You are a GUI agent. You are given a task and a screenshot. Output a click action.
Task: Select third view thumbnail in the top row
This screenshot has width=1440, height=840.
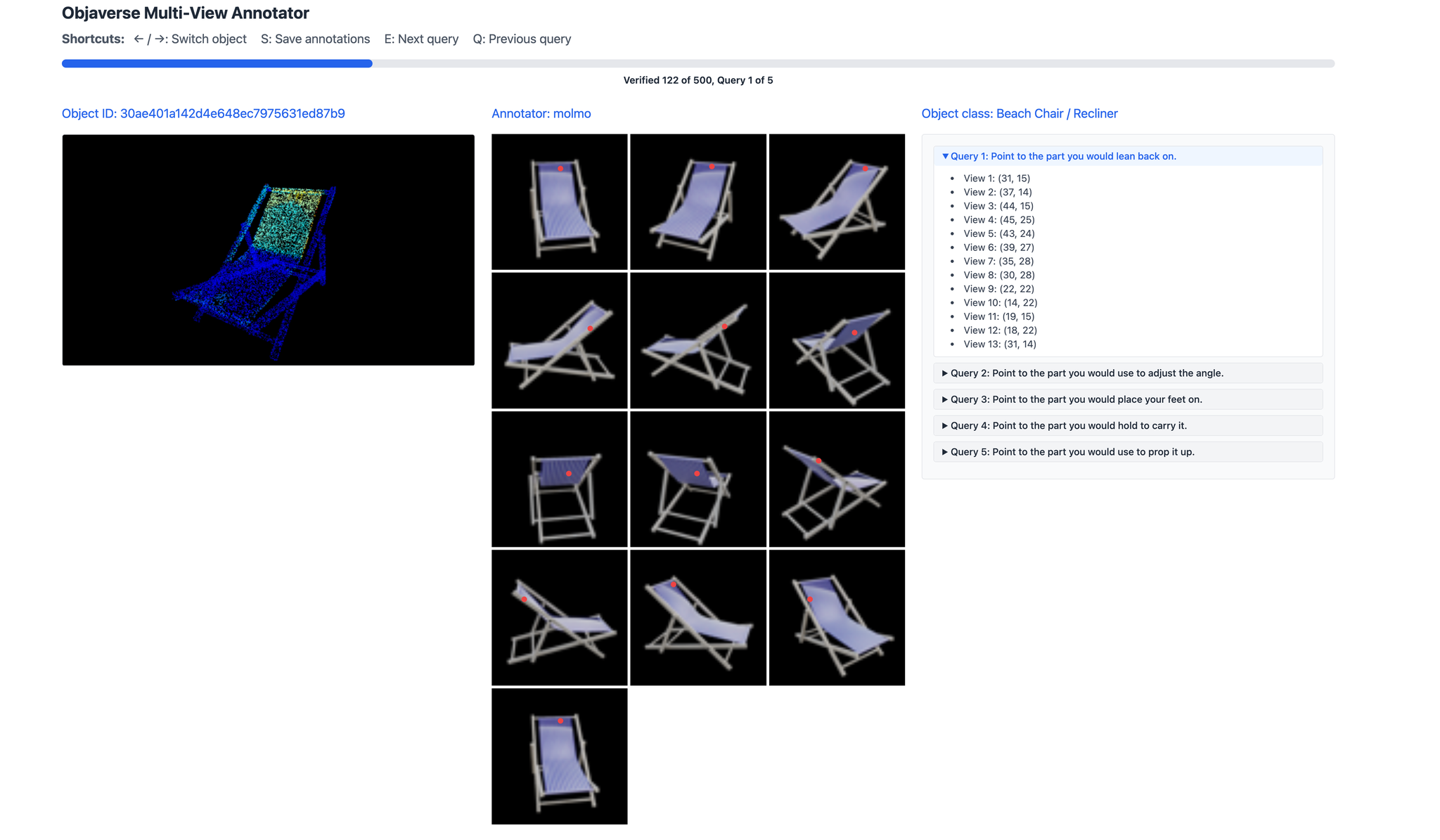(837, 202)
